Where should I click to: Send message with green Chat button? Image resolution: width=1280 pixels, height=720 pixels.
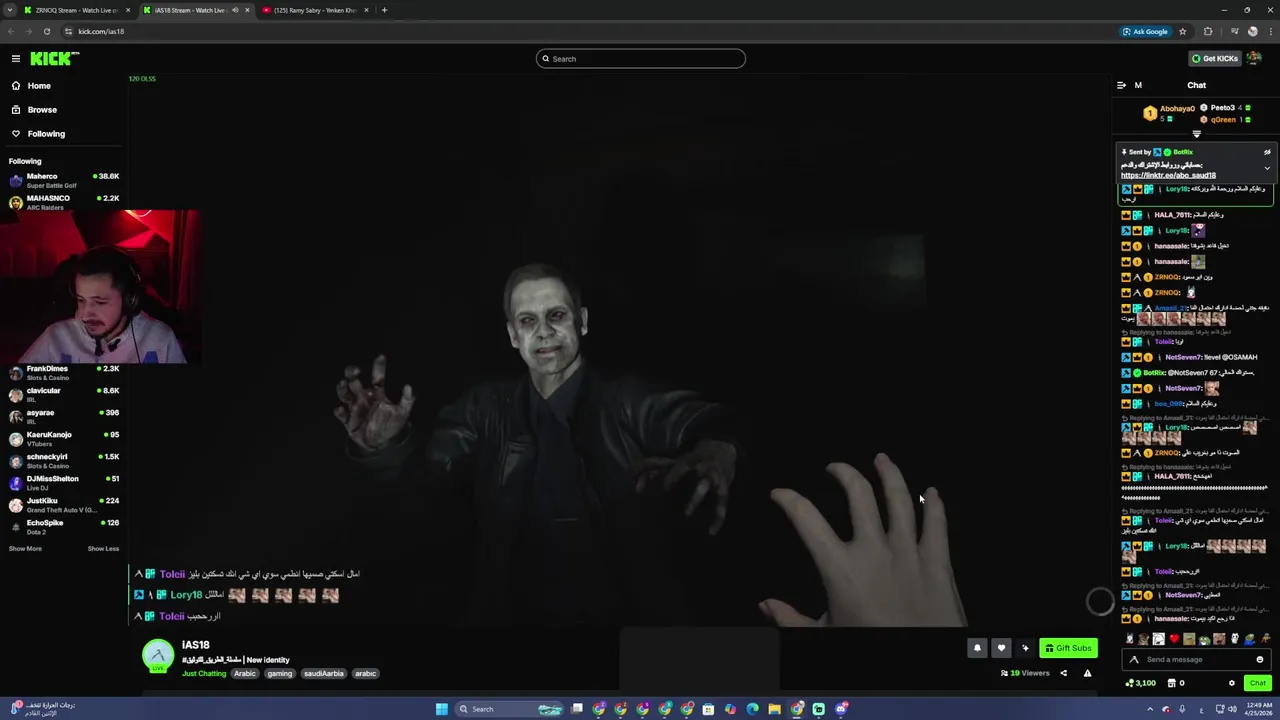click(x=1257, y=683)
